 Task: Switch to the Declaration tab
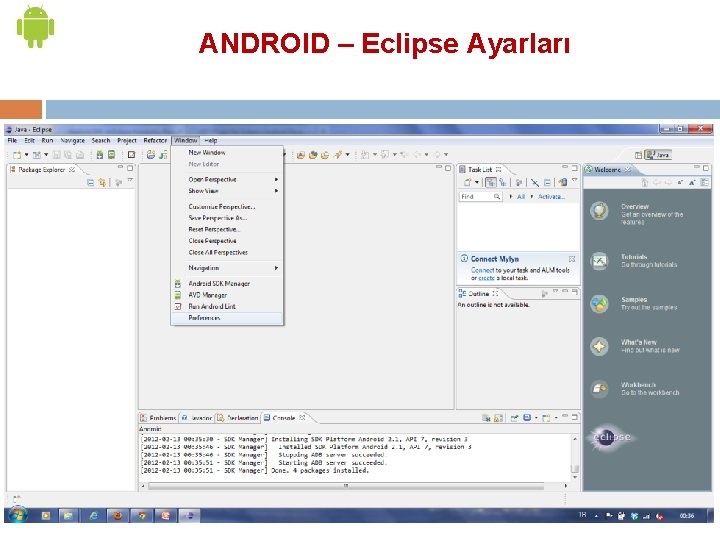(238, 418)
